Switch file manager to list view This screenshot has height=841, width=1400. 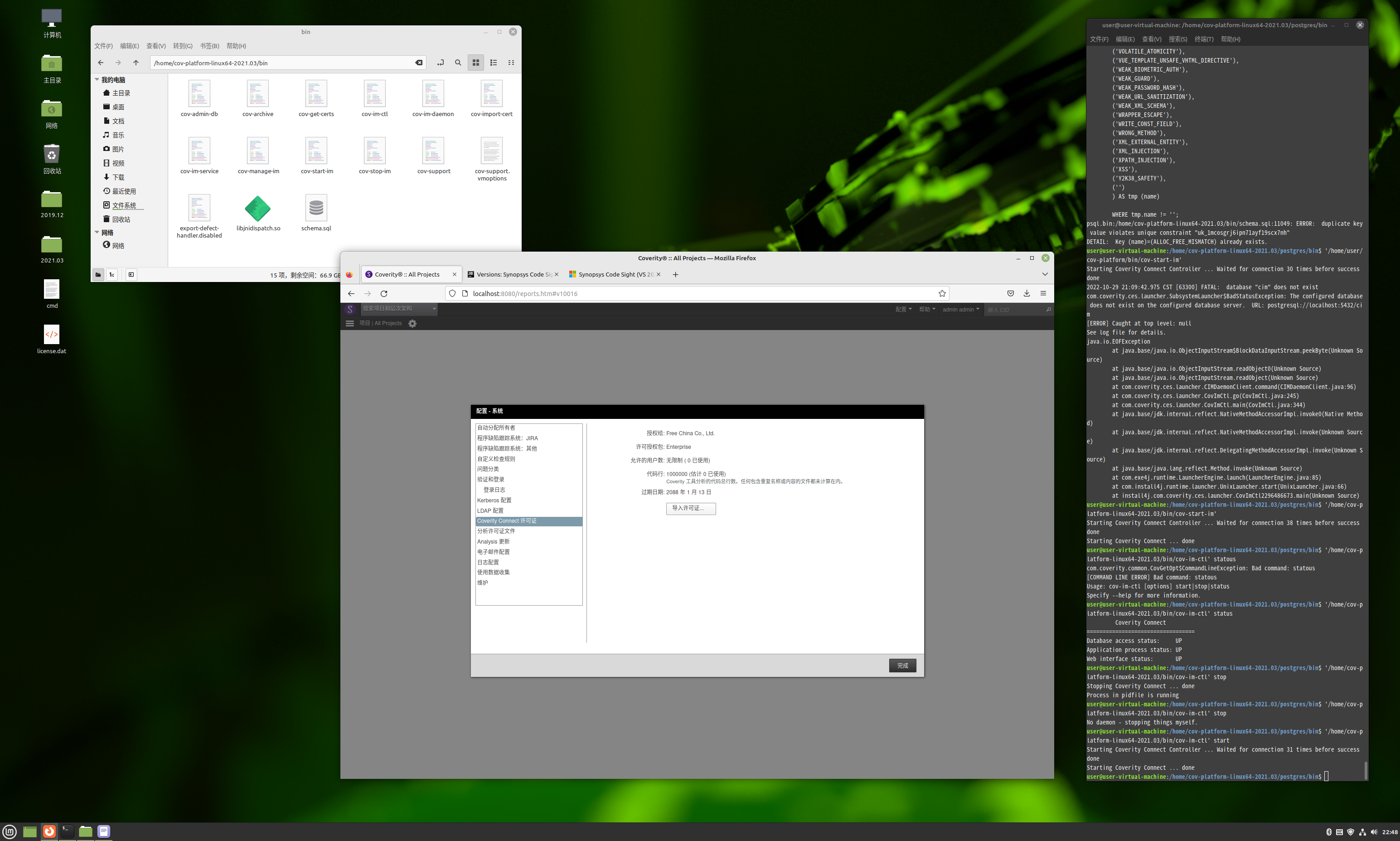[493, 63]
